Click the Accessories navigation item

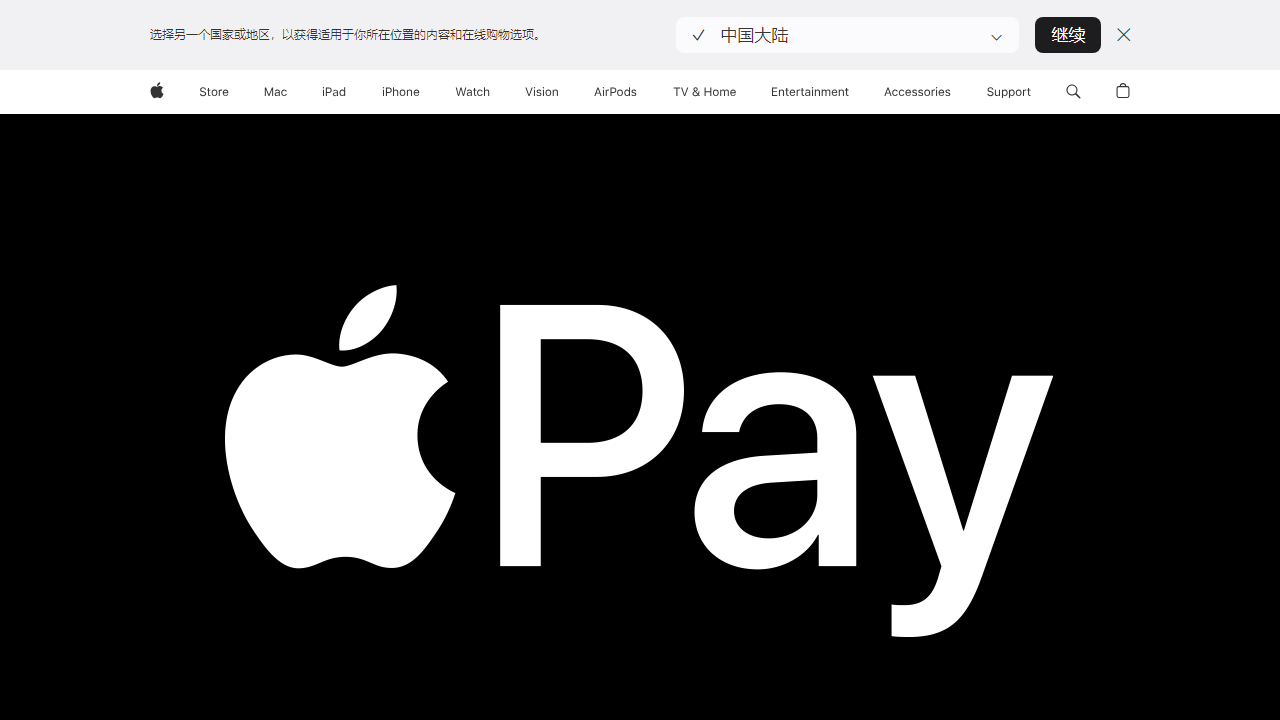pyautogui.click(x=917, y=91)
